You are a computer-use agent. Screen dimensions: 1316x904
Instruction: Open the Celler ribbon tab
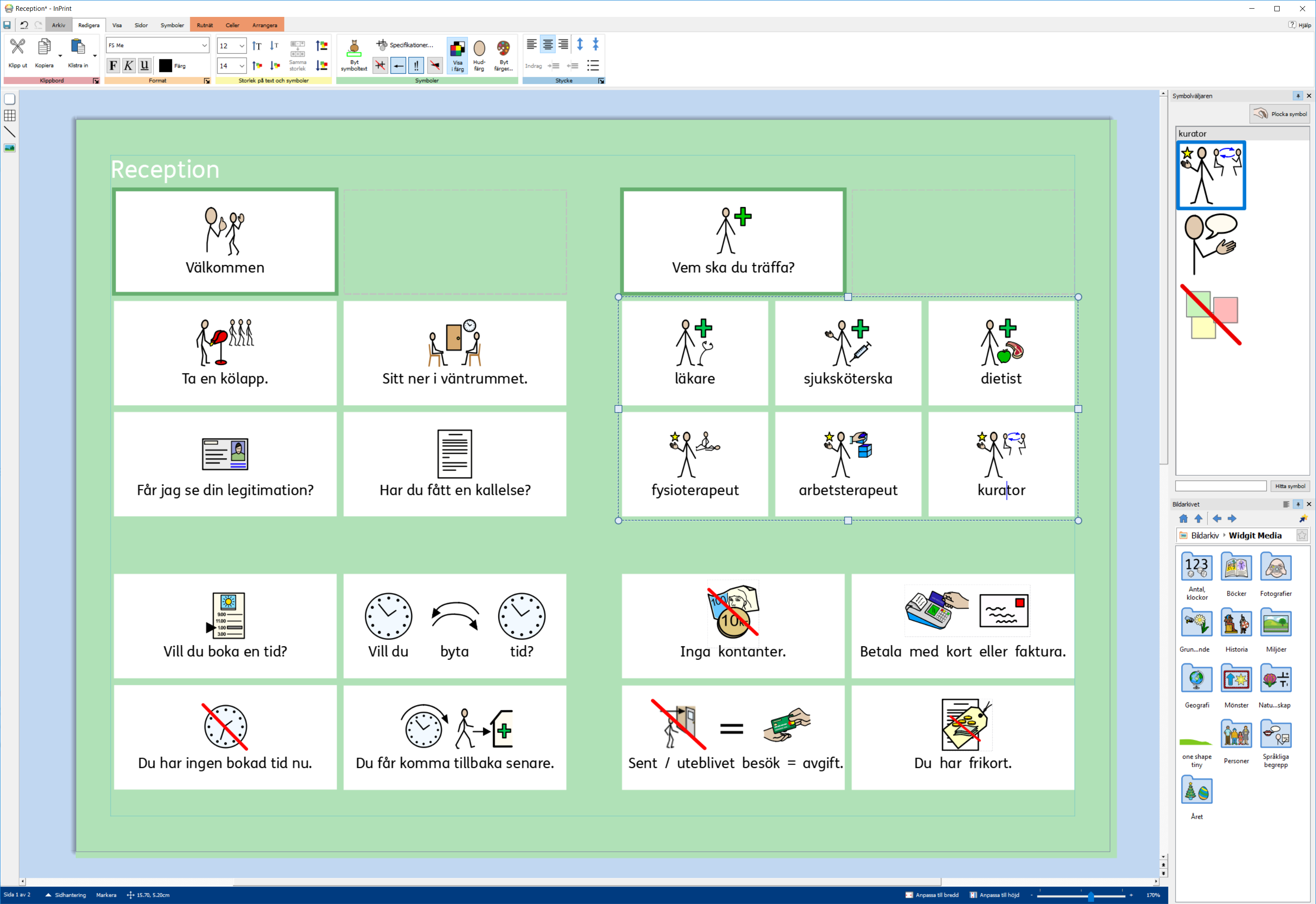pyautogui.click(x=232, y=26)
